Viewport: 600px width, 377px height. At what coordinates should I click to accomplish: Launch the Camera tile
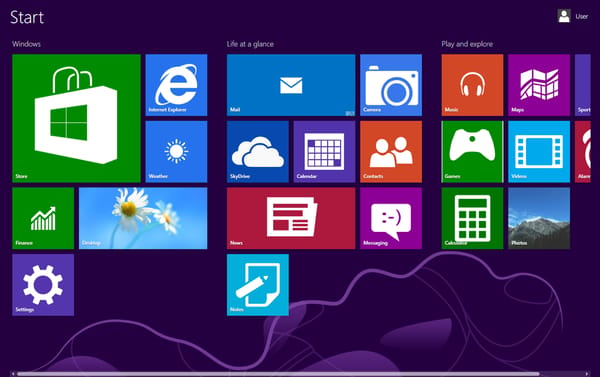click(391, 85)
